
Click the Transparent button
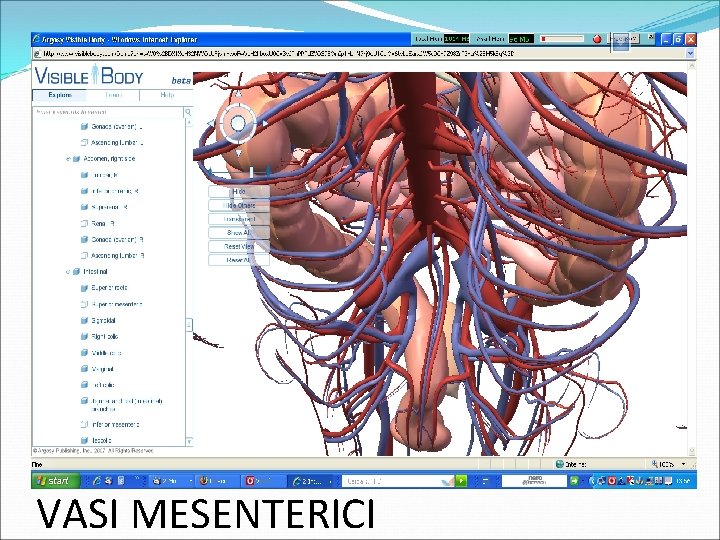coord(239,219)
